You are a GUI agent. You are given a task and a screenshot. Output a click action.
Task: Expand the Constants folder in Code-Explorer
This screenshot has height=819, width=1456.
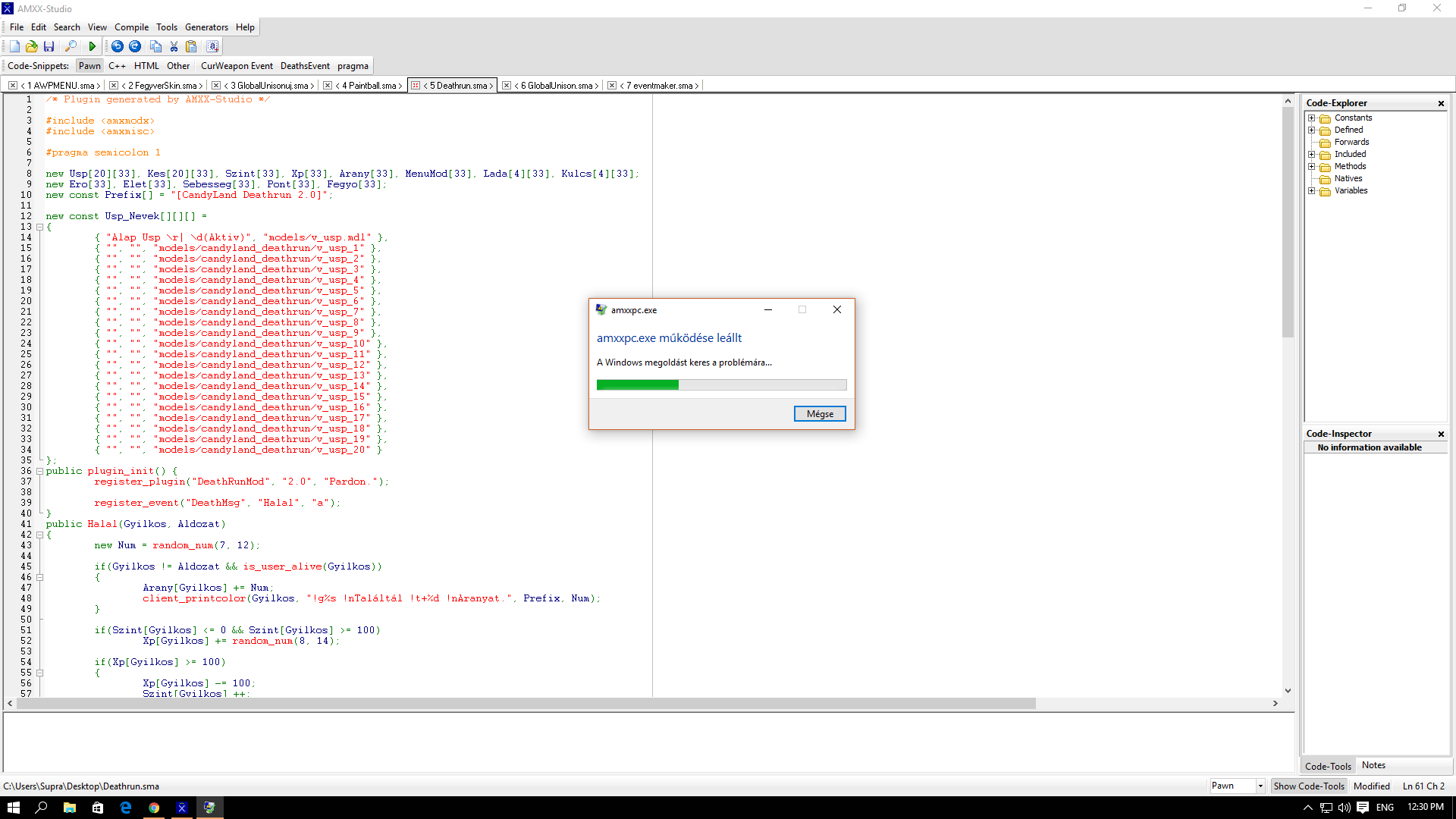click(1311, 118)
